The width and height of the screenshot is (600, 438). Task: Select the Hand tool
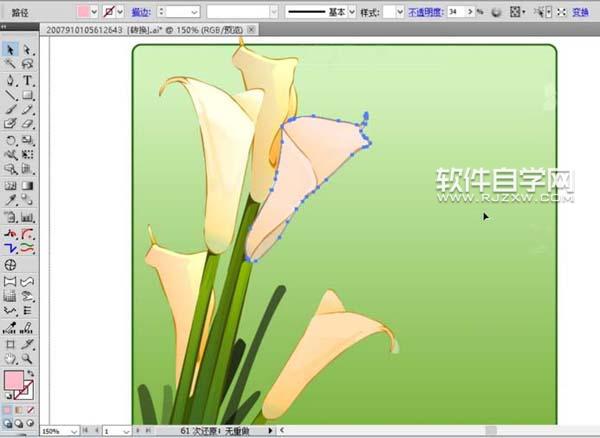tap(10, 359)
